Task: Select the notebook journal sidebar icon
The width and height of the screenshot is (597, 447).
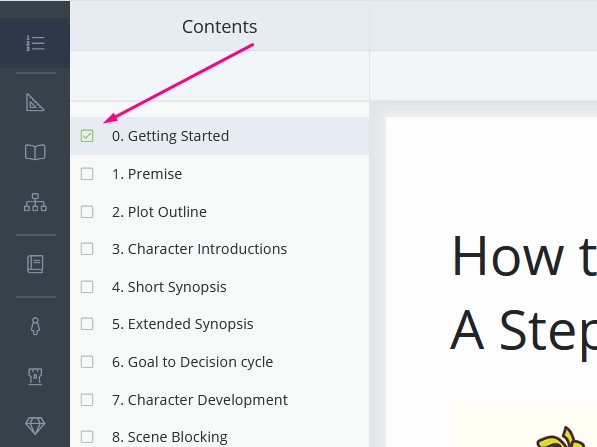Action: click(35, 264)
